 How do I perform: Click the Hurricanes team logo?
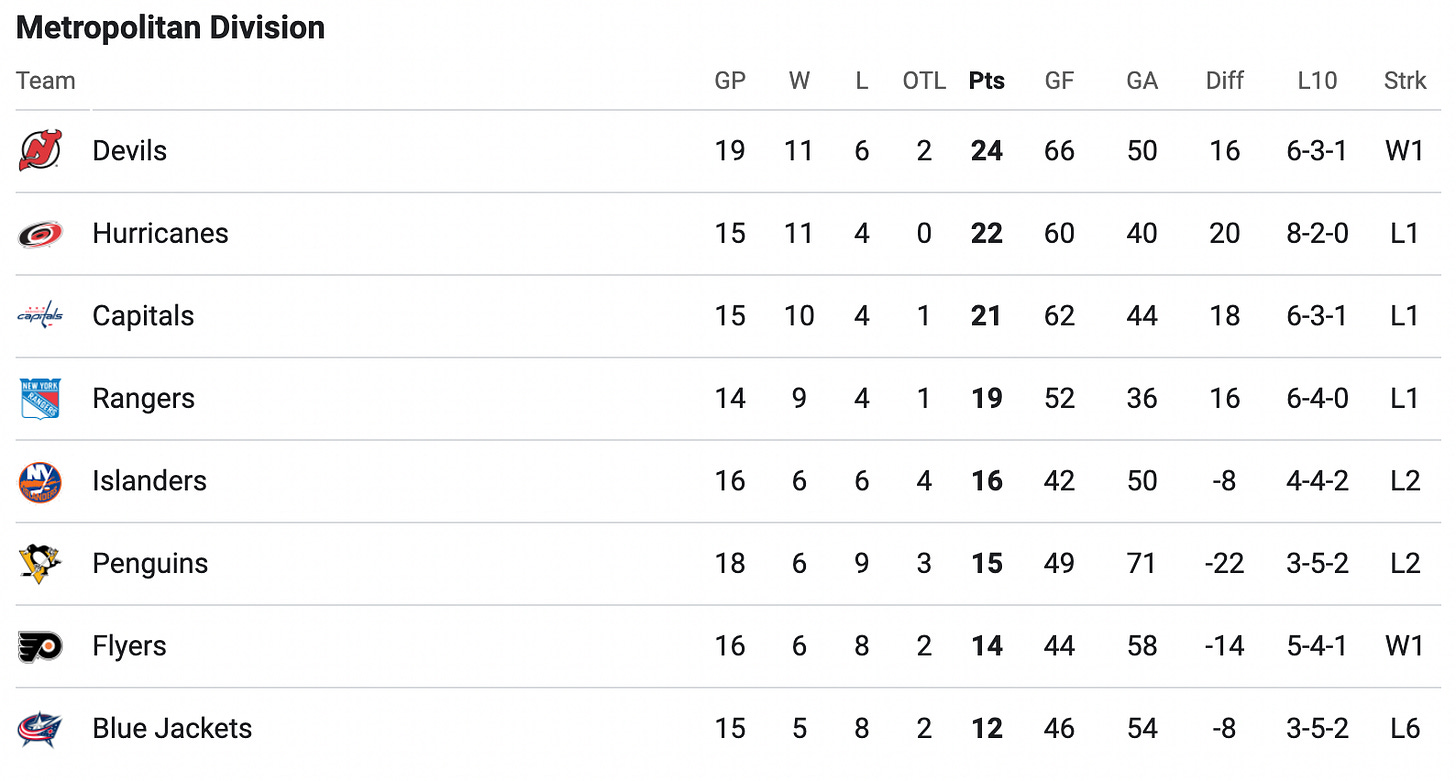[40, 234]
